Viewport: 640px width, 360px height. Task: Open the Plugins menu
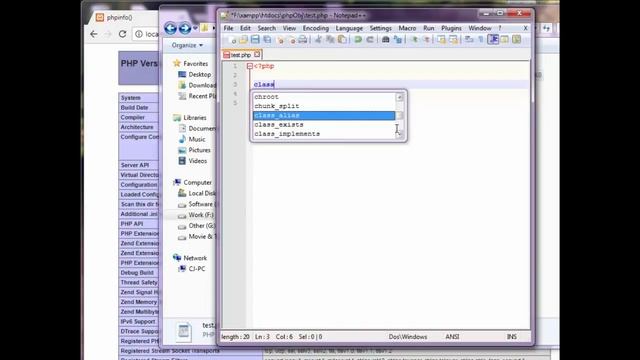(451, 28)
